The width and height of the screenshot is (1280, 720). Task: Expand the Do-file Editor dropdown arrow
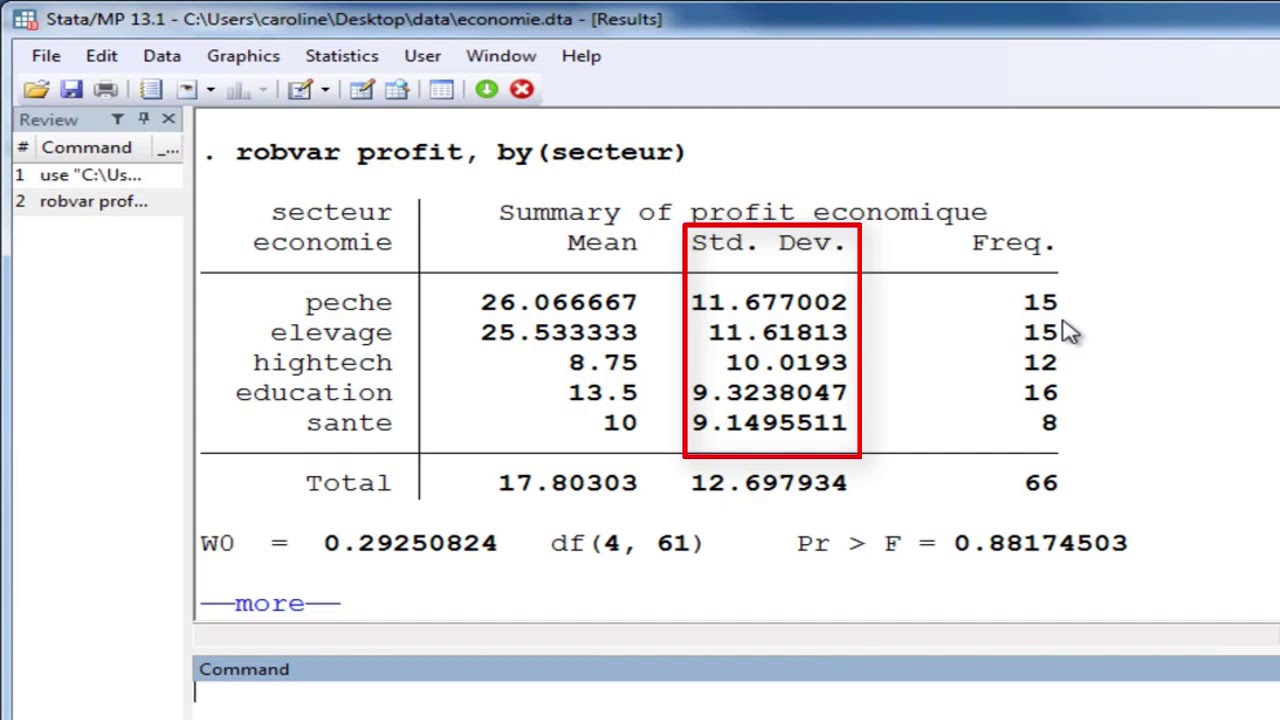[x=324, y=90]
